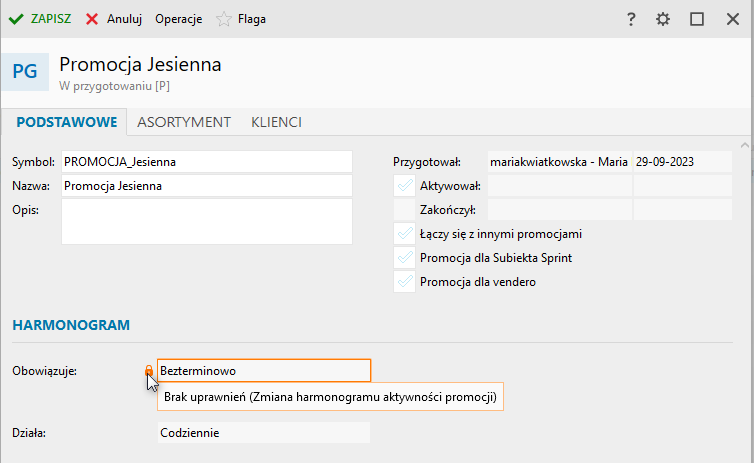Click the orange lock icon beside Obowiązuje
The width and height of the screenshot is (754, 463).
(x=150, y=371)
